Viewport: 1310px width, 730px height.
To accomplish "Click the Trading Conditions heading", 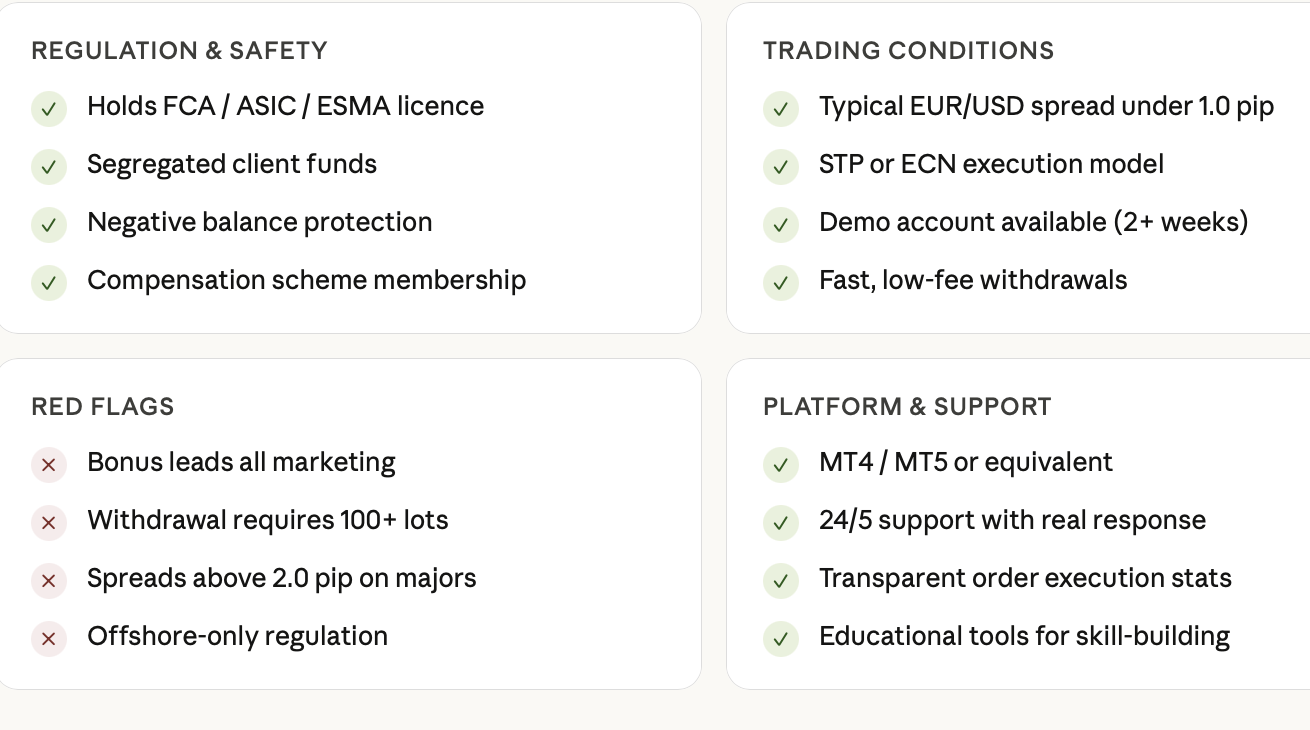I will (908, 51).
